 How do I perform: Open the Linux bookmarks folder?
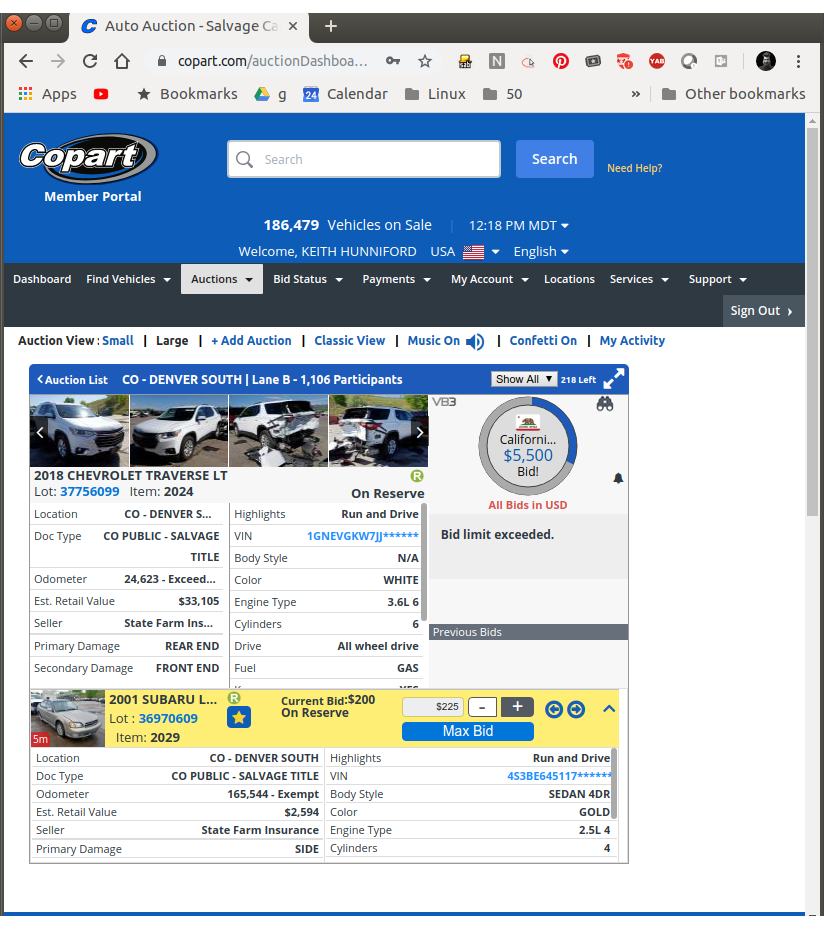[435, 94]
